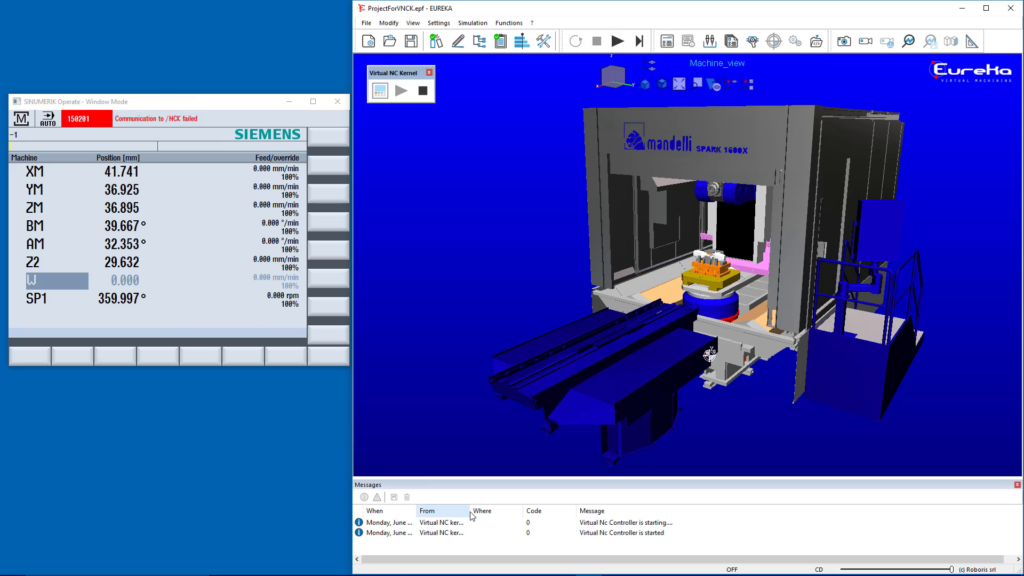Open the tool library icon with green check

pos(436,41)
